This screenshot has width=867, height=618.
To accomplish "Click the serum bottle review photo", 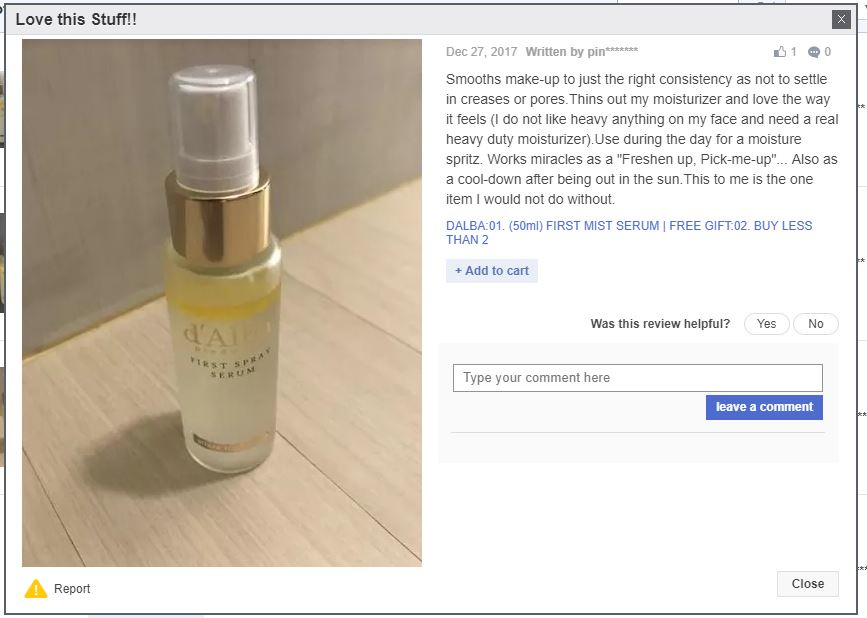I will 222,302.
